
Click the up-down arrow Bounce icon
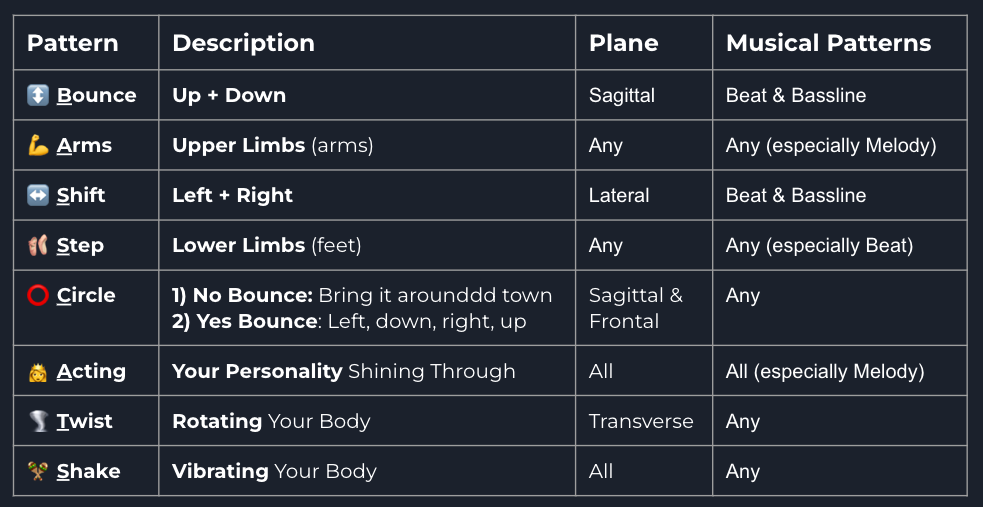[38, 96]
